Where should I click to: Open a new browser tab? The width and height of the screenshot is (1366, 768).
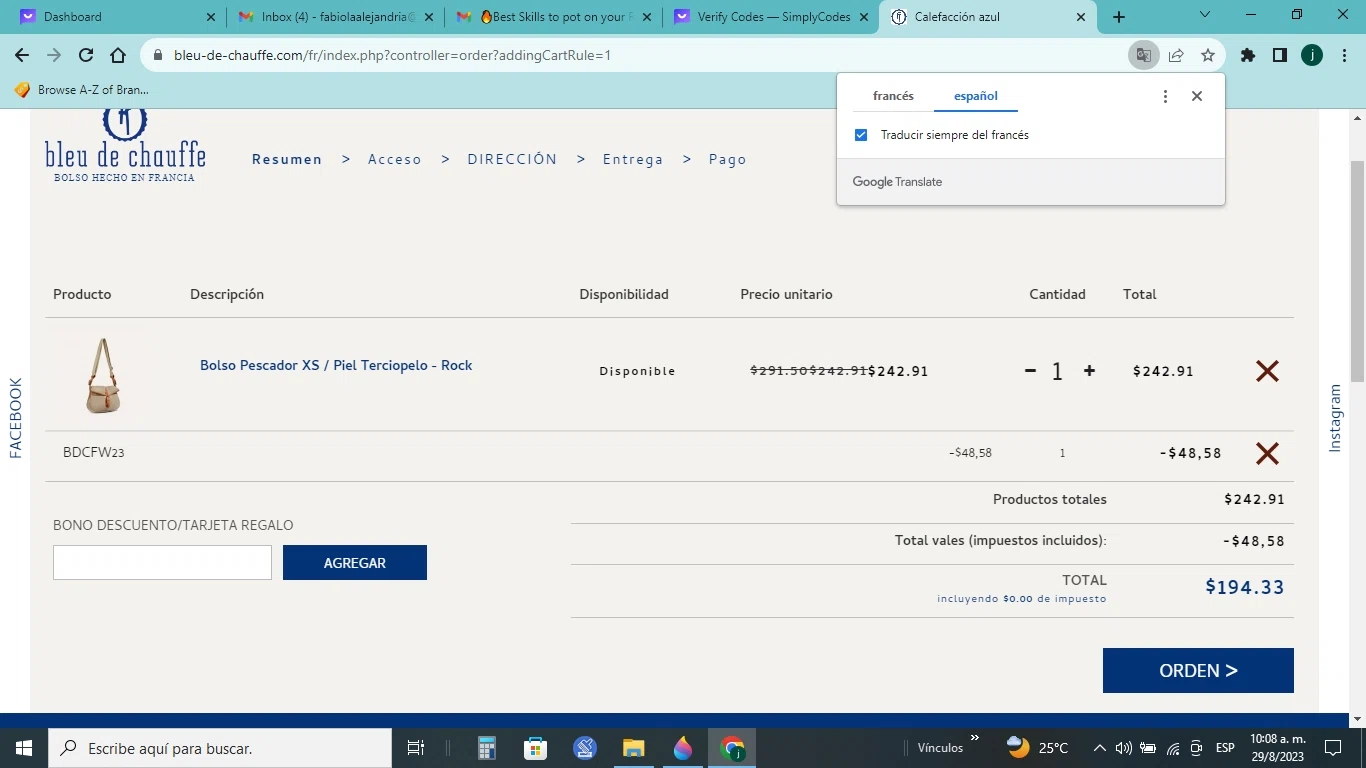point(1119,17)
